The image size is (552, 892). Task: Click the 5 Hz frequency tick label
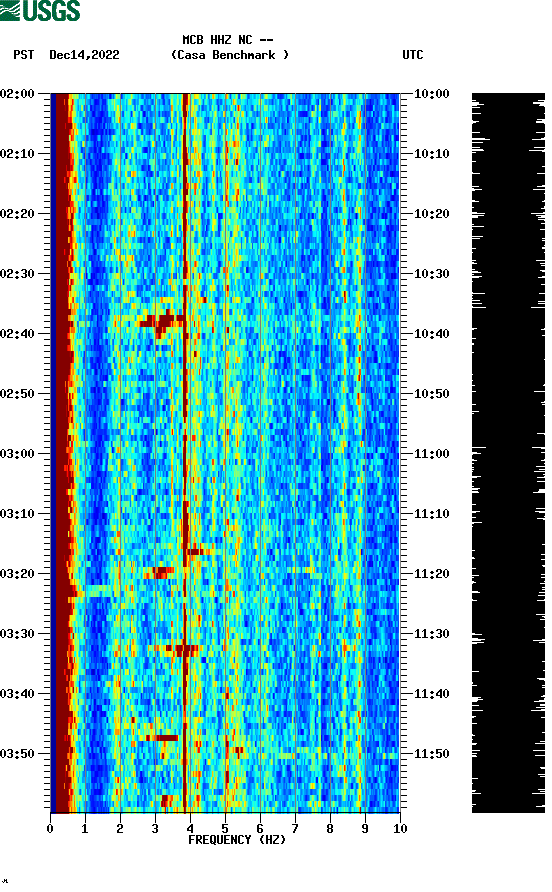point(225,829)
